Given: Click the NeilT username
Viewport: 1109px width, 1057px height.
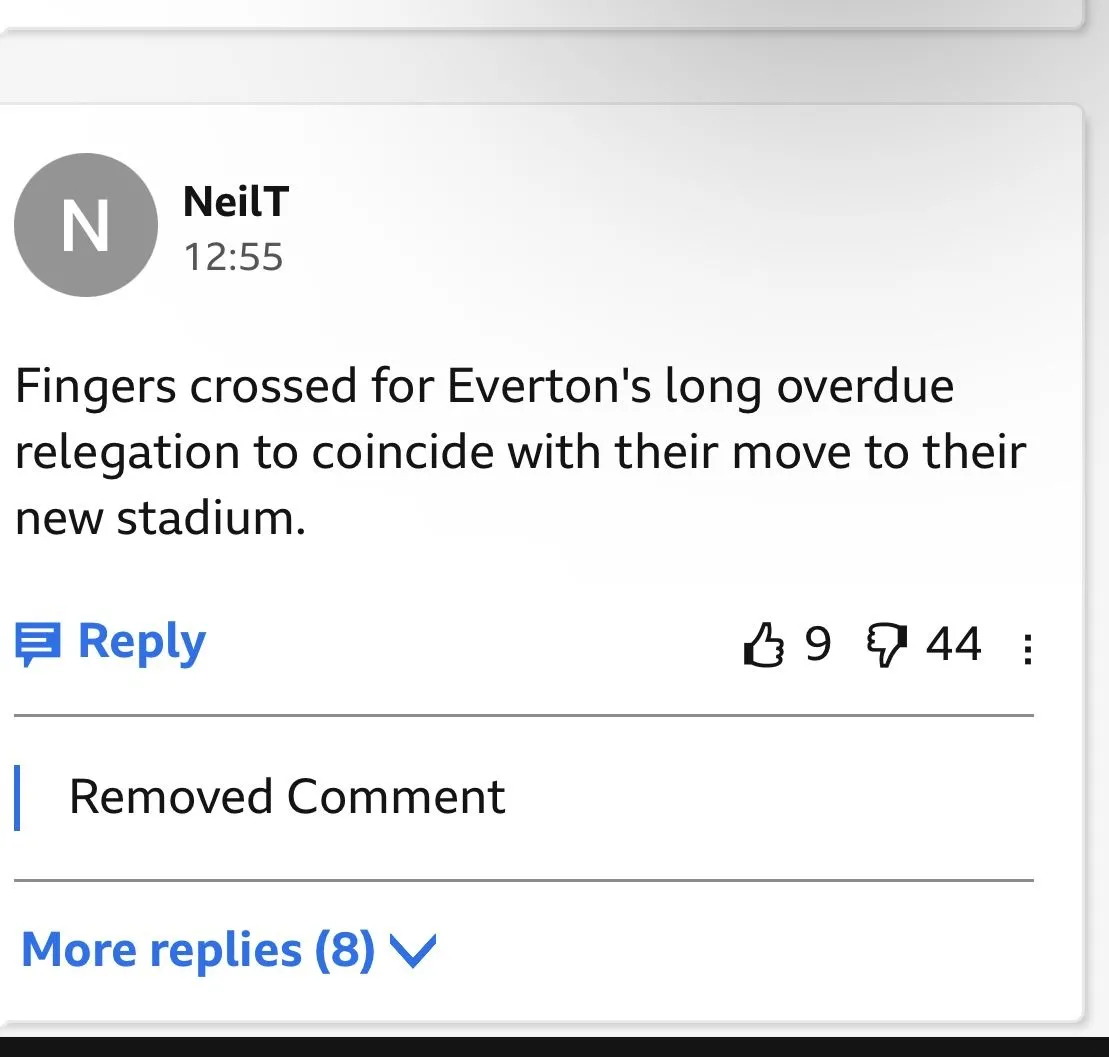Looking at the screenshot, I should point(236,202).
